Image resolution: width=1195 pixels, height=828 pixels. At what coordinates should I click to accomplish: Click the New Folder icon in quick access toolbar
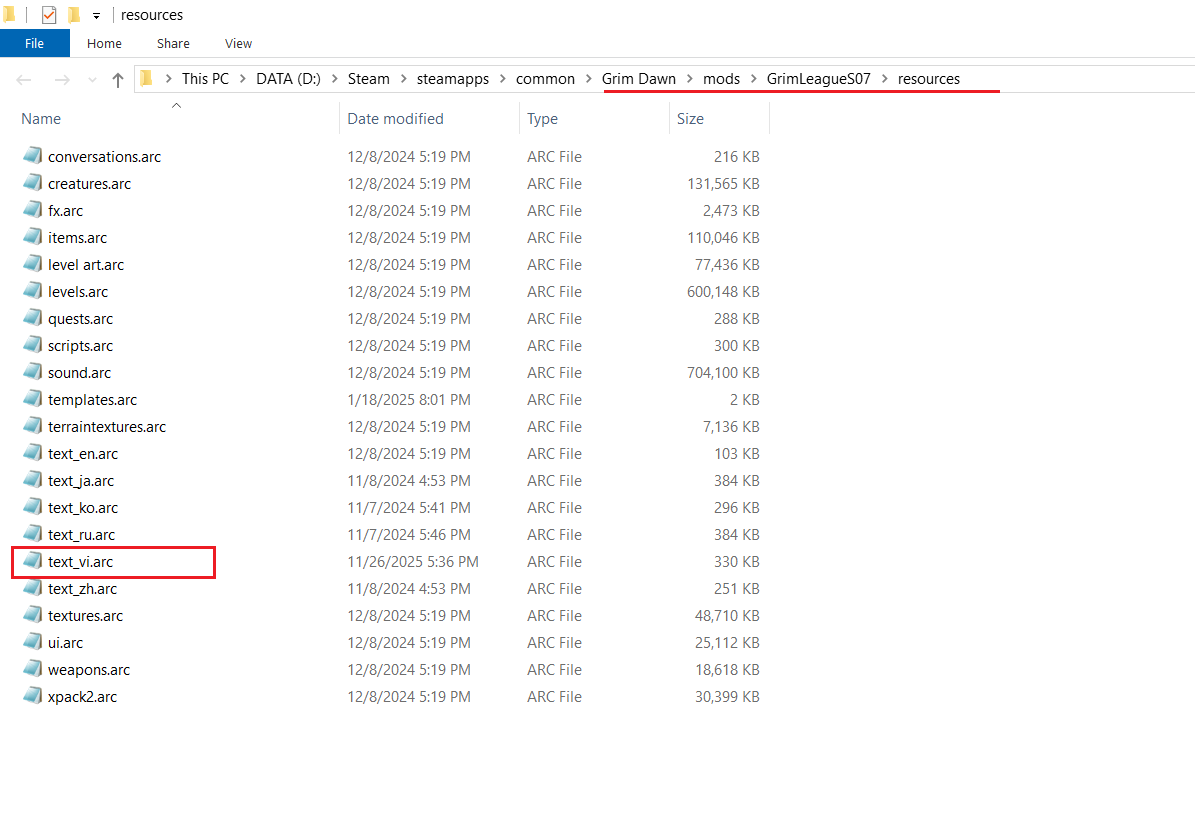(x=74, y=15)
